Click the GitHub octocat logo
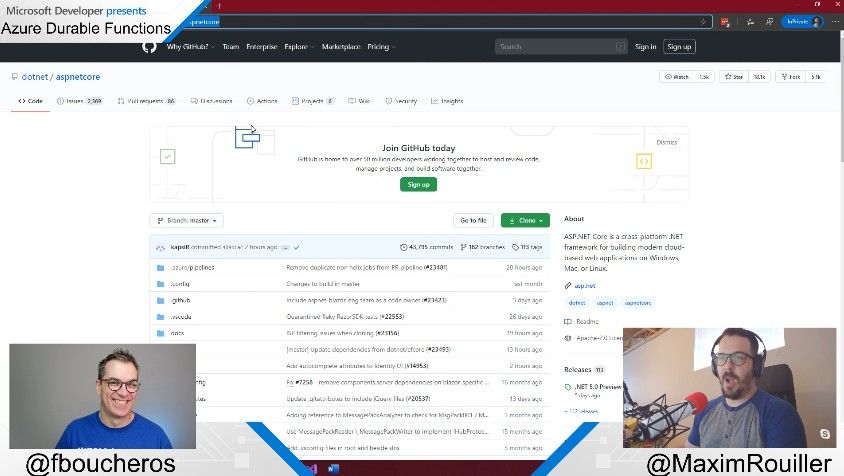This screenshot has width=844, height=476. point(150,47)
